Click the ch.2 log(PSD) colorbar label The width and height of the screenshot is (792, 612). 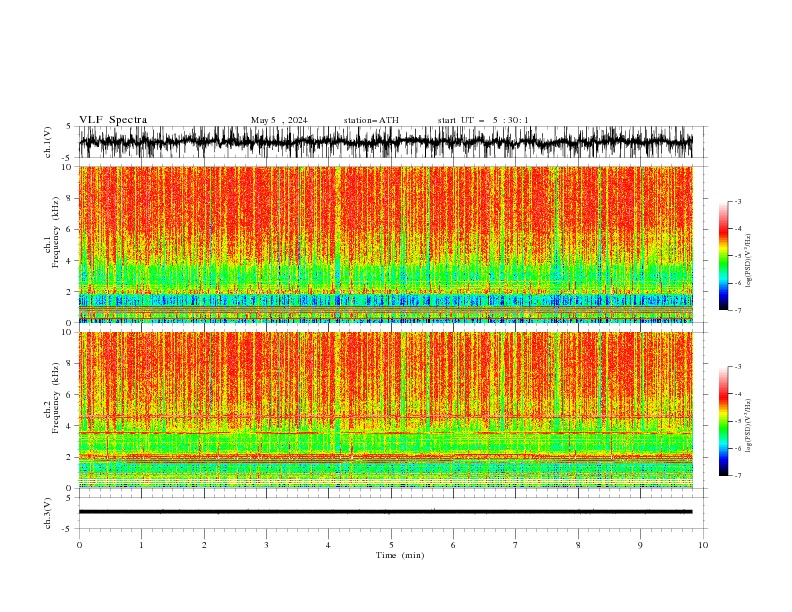coord(748,426)
